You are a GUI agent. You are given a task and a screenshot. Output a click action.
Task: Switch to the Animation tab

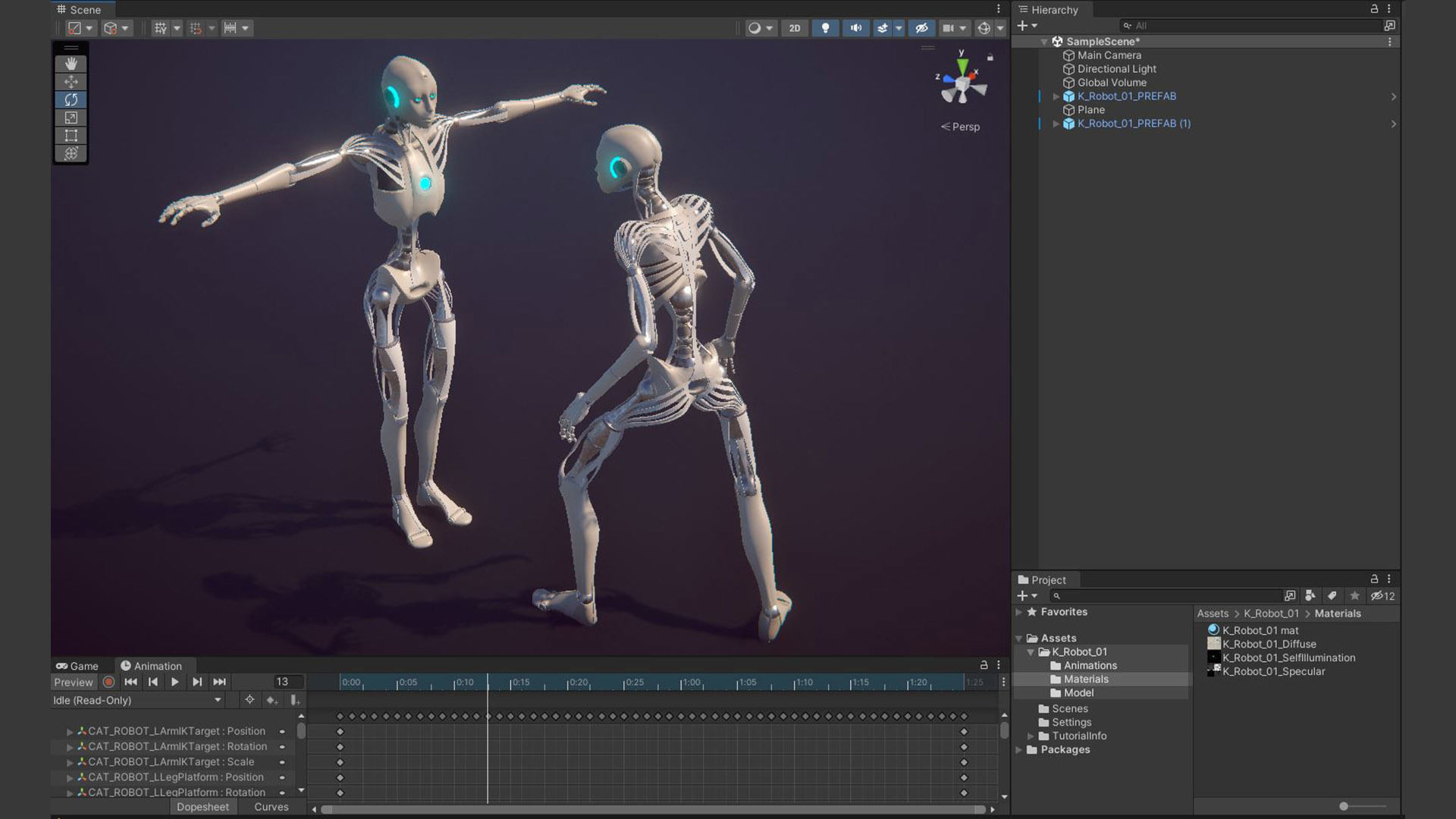point(151,666)
